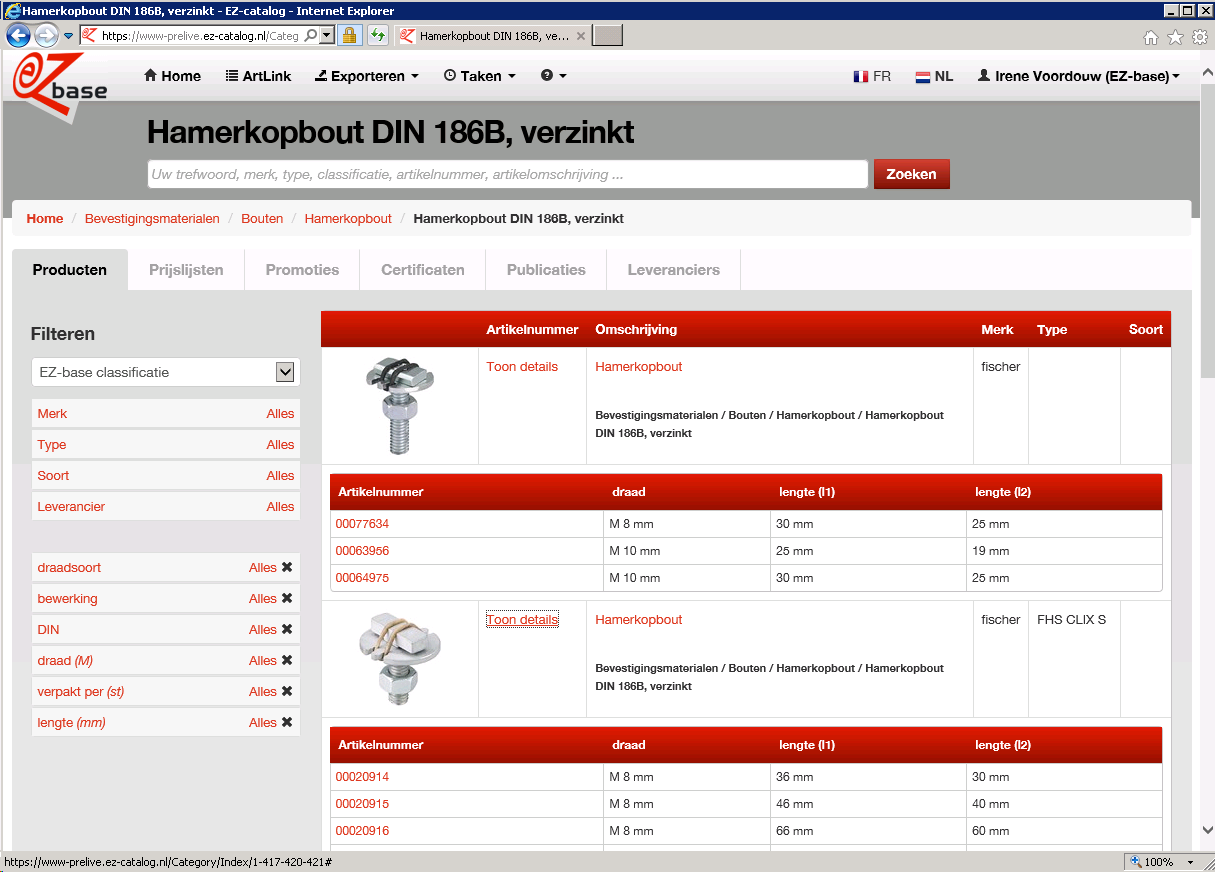
Task: Open ArtLink in the navigation bar
Action: (x=258, y=76)
